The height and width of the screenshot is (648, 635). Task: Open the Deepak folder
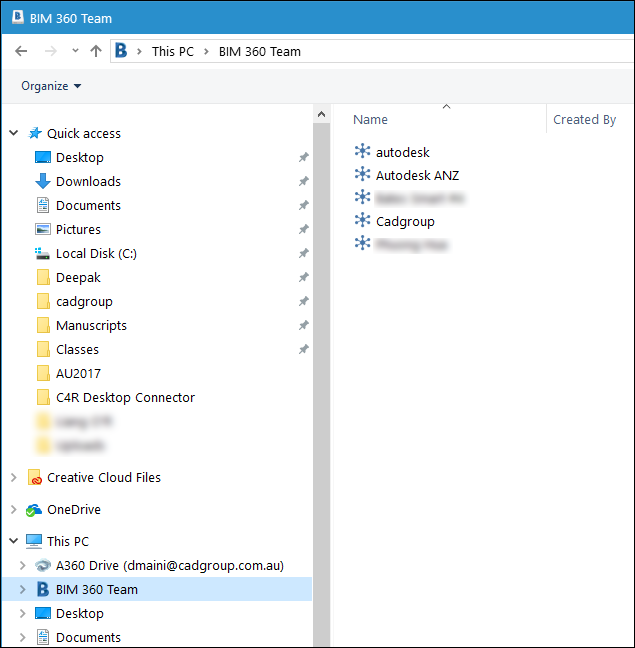tap(78, 277)
